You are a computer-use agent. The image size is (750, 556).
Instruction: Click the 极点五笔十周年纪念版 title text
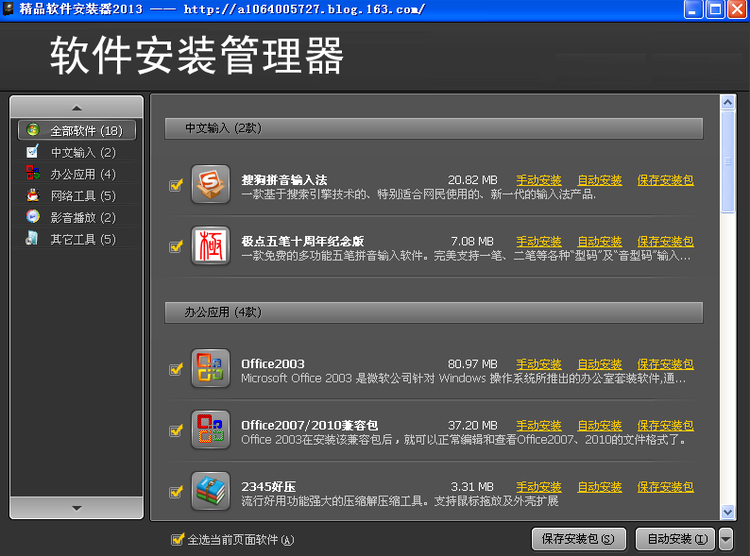click(x=303, y=241)
